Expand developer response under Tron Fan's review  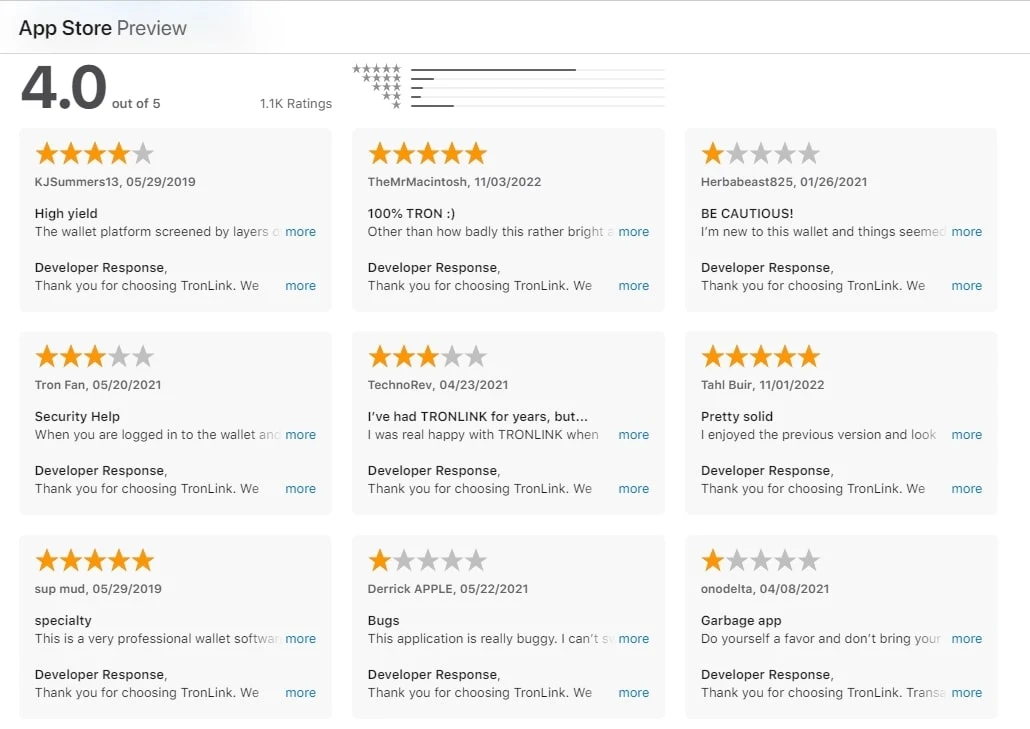coord(300,489)
